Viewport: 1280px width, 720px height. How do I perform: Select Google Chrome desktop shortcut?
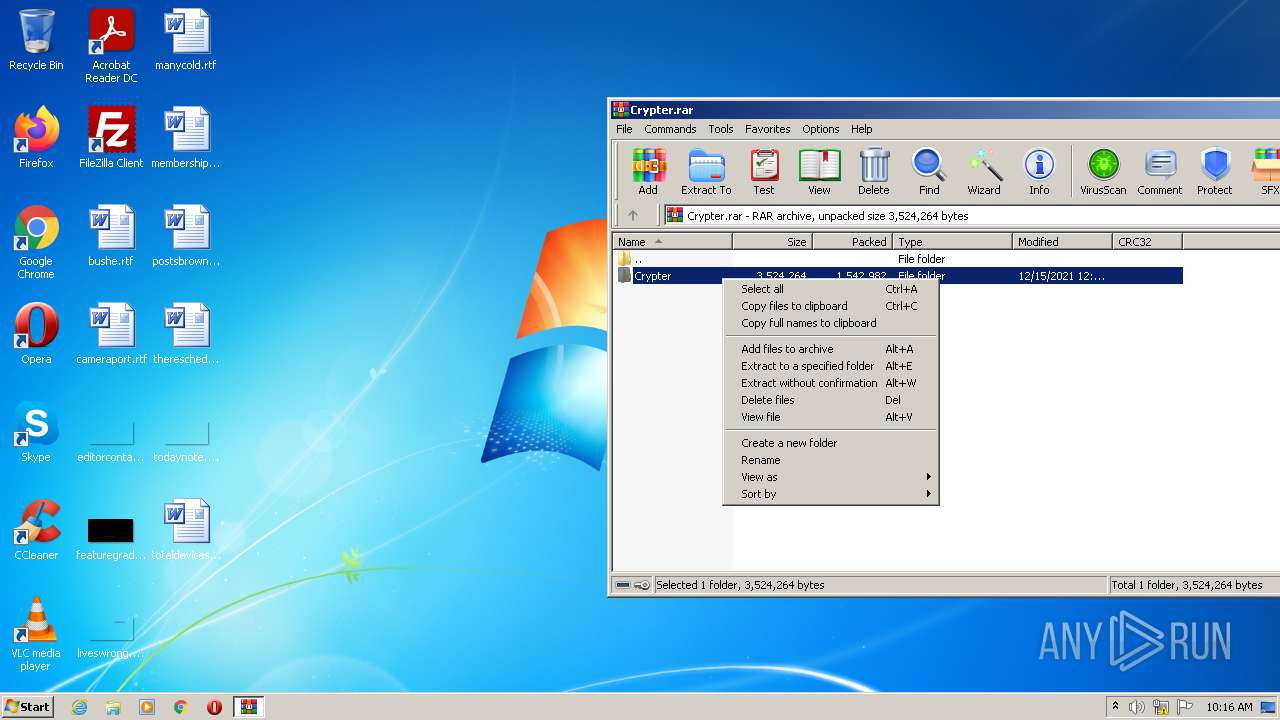click(36, 242)
